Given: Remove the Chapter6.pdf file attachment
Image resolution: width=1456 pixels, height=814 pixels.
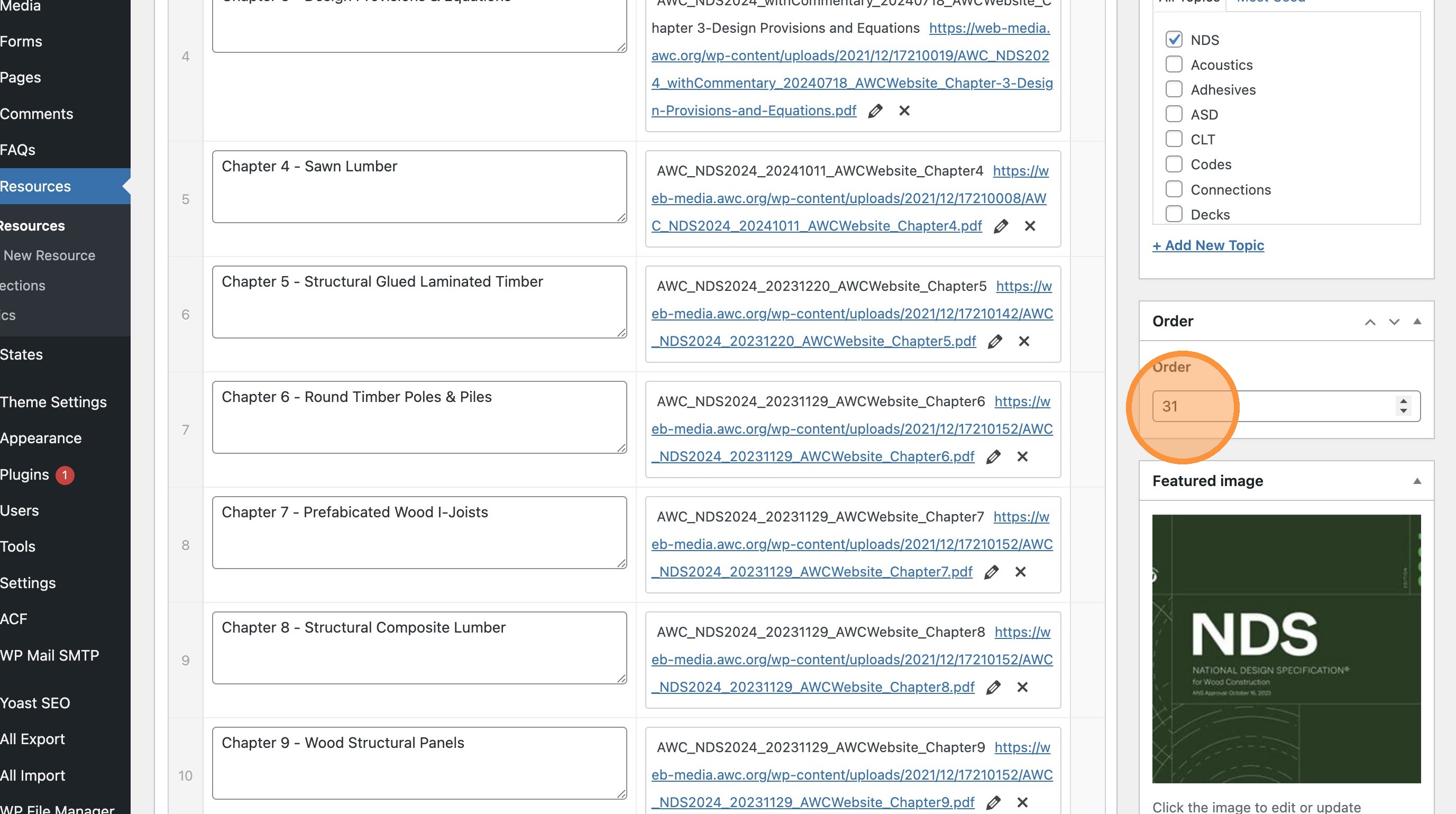Looking at the screenshot, I should (x=1022, y=457).
